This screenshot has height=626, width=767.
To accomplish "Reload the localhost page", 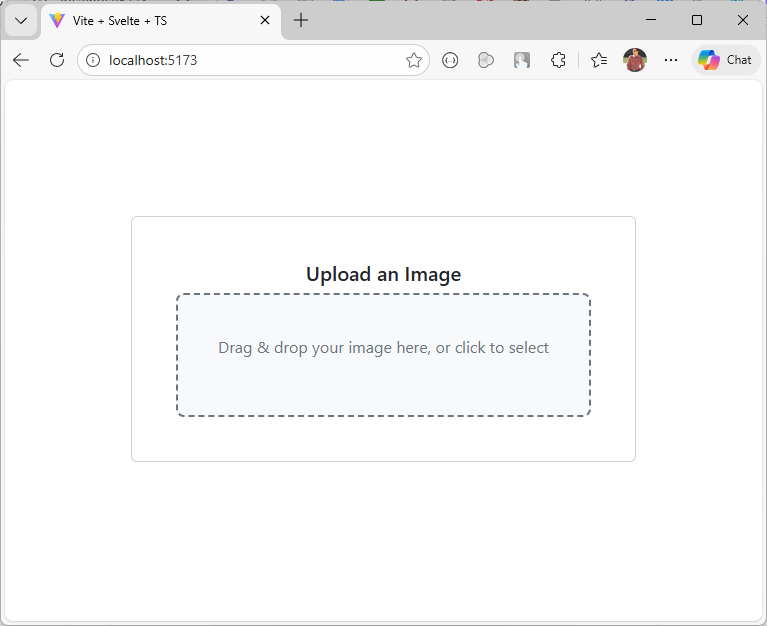I will [x=57, y=60].
